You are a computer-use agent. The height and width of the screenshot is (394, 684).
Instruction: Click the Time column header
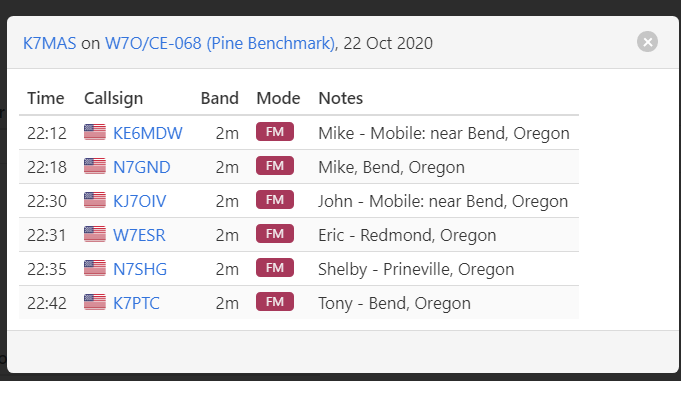(x=46, y=98)
